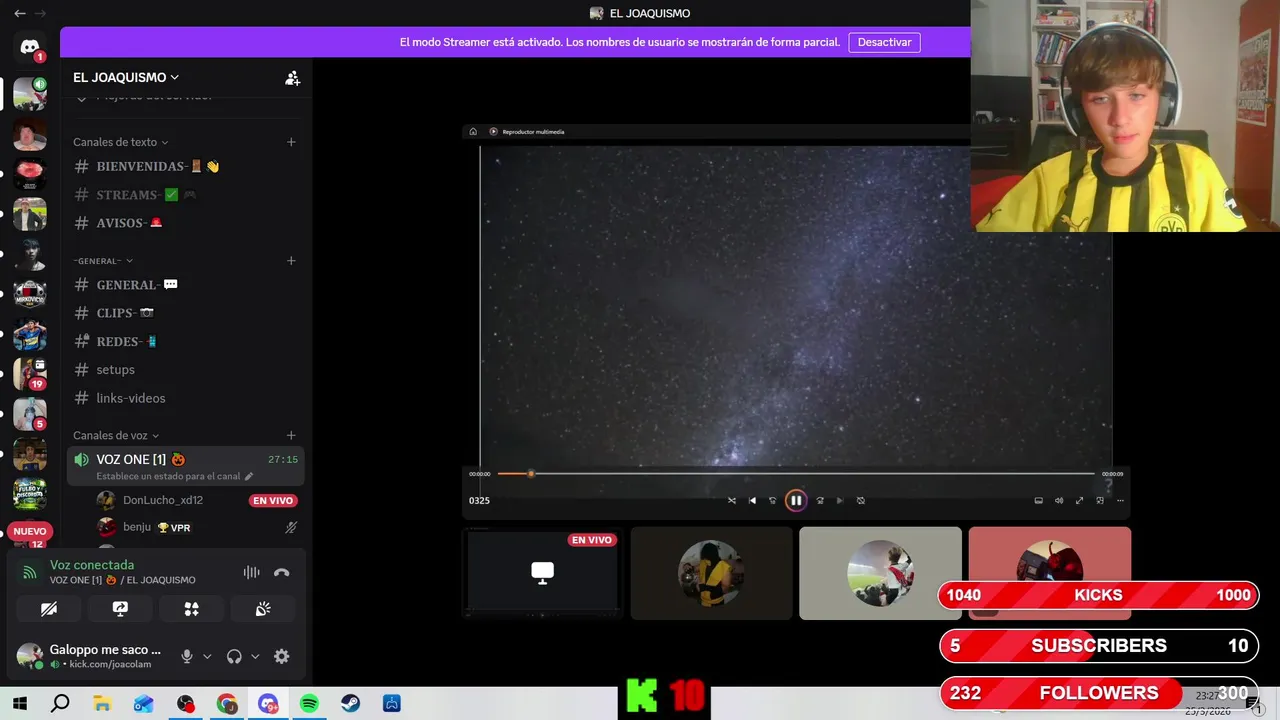This screenshot has width=1280, height=720.
Task: Open the CLIPS text channel
Action: pyautogui.click(x=186, y=313)
